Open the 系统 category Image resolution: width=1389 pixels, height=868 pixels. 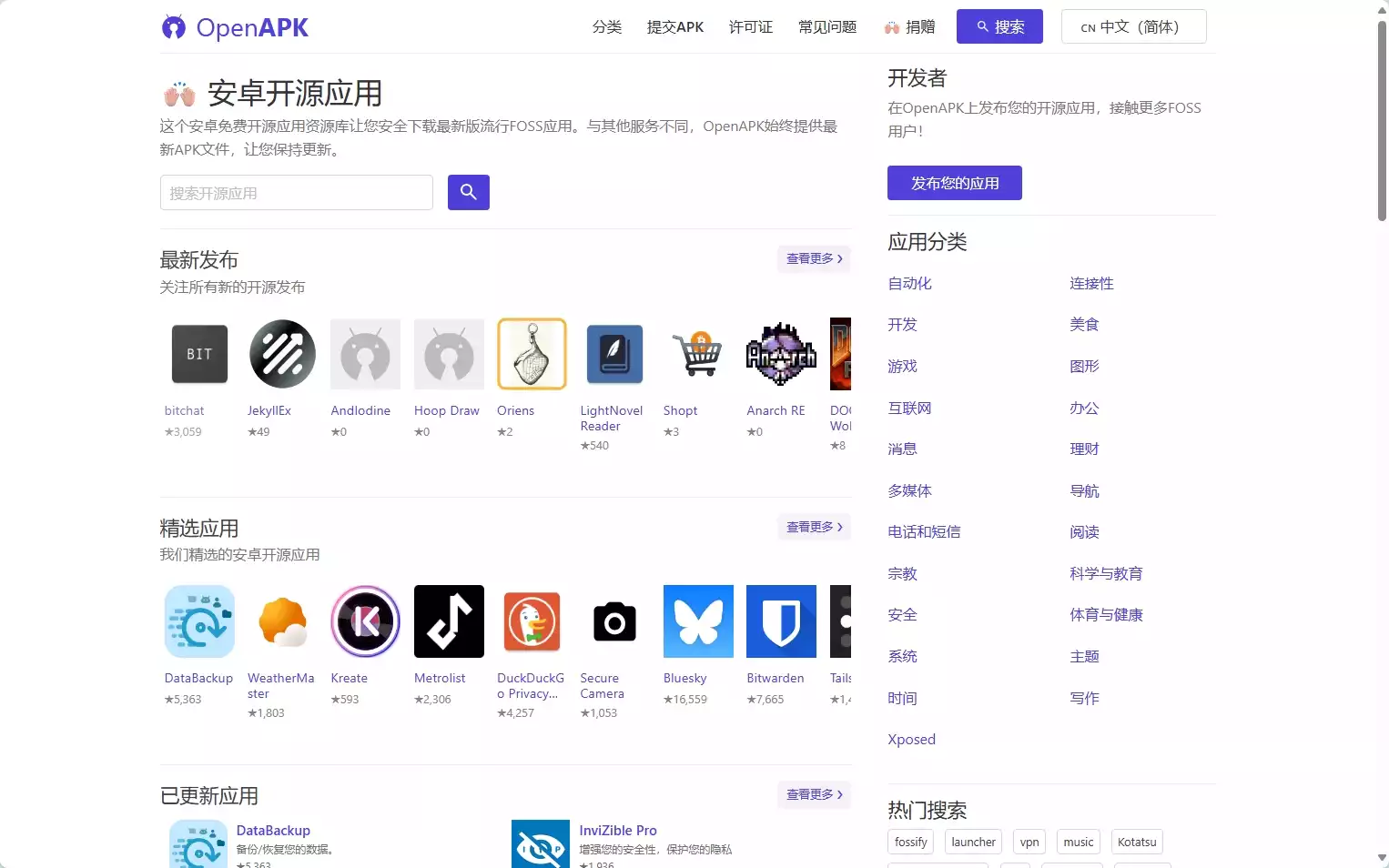tap(903, 657)
